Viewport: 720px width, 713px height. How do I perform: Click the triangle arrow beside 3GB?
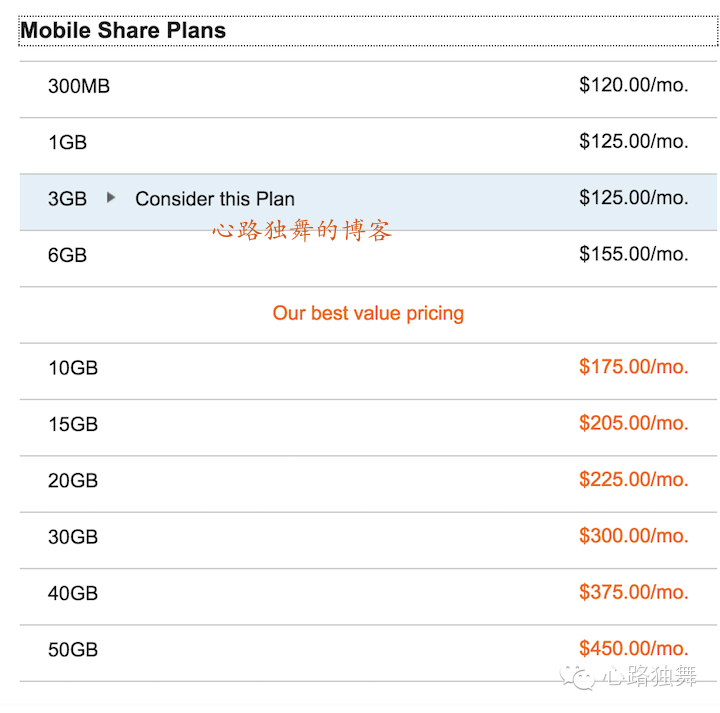[x=111, y=197]
